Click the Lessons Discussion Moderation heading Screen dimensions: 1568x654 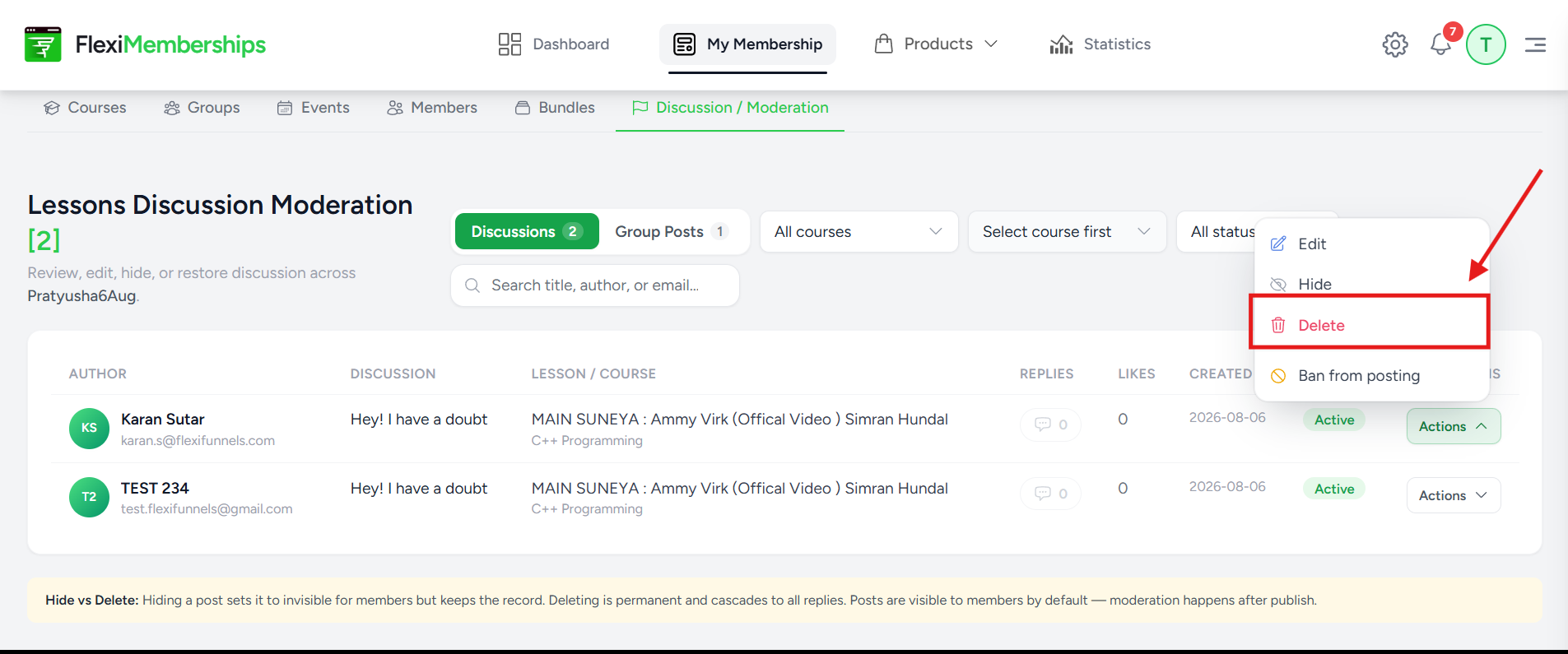(220, 205)
